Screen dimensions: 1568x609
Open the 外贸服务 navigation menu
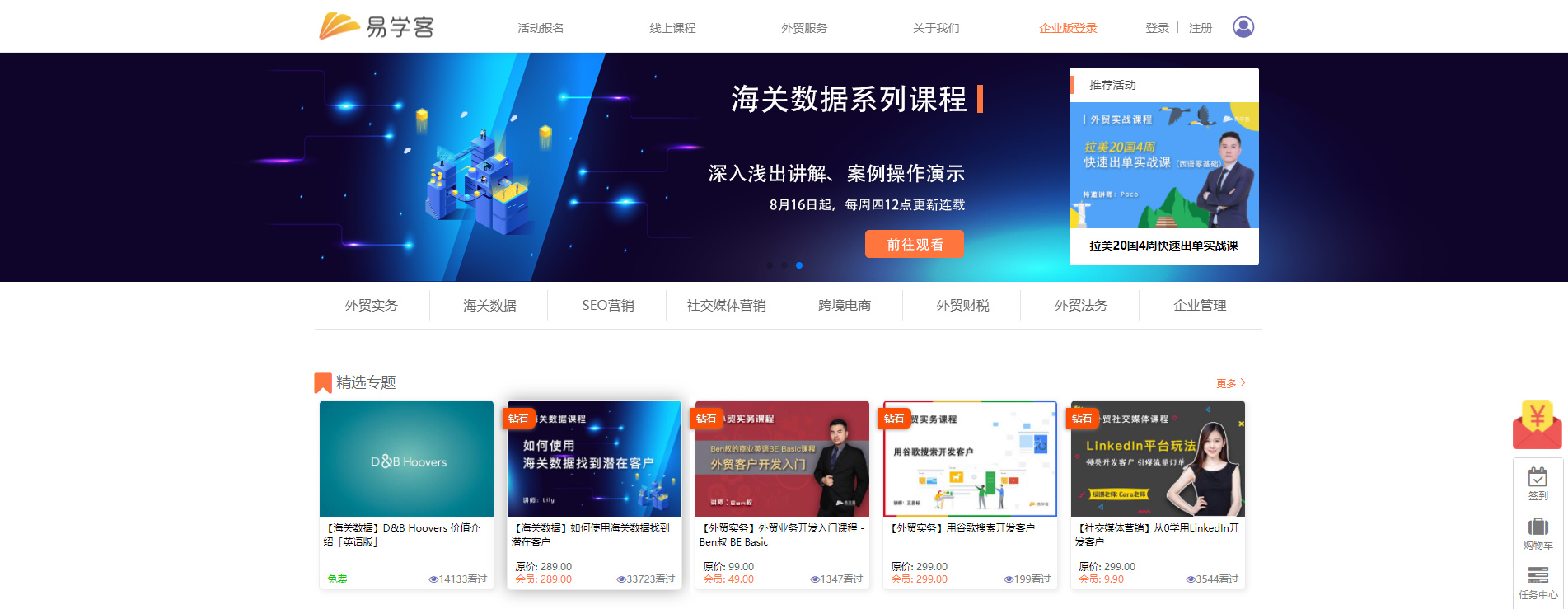[804, 28]
